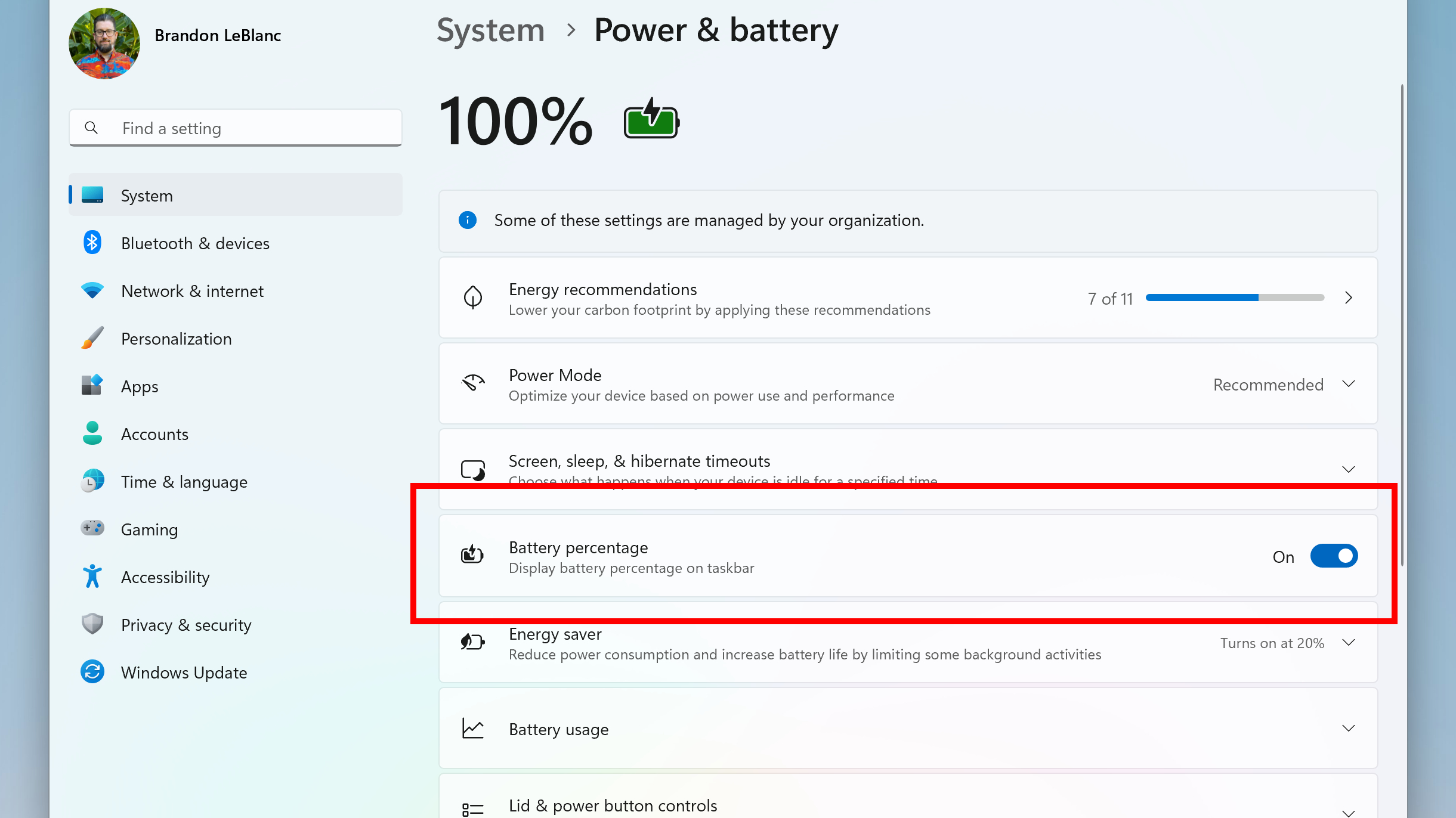This screenshot has height=818, width=1456.
Task: Expand the Energy saver section
Action: [1348, 643]
